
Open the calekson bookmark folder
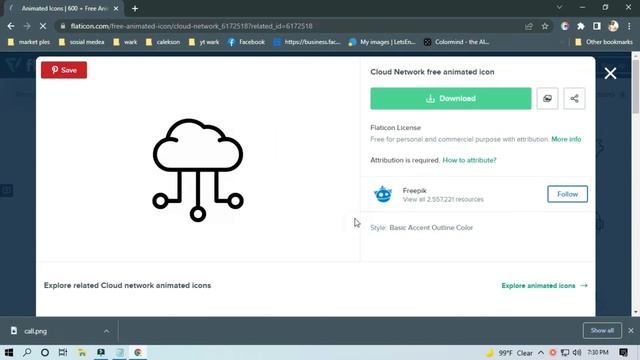163,42
